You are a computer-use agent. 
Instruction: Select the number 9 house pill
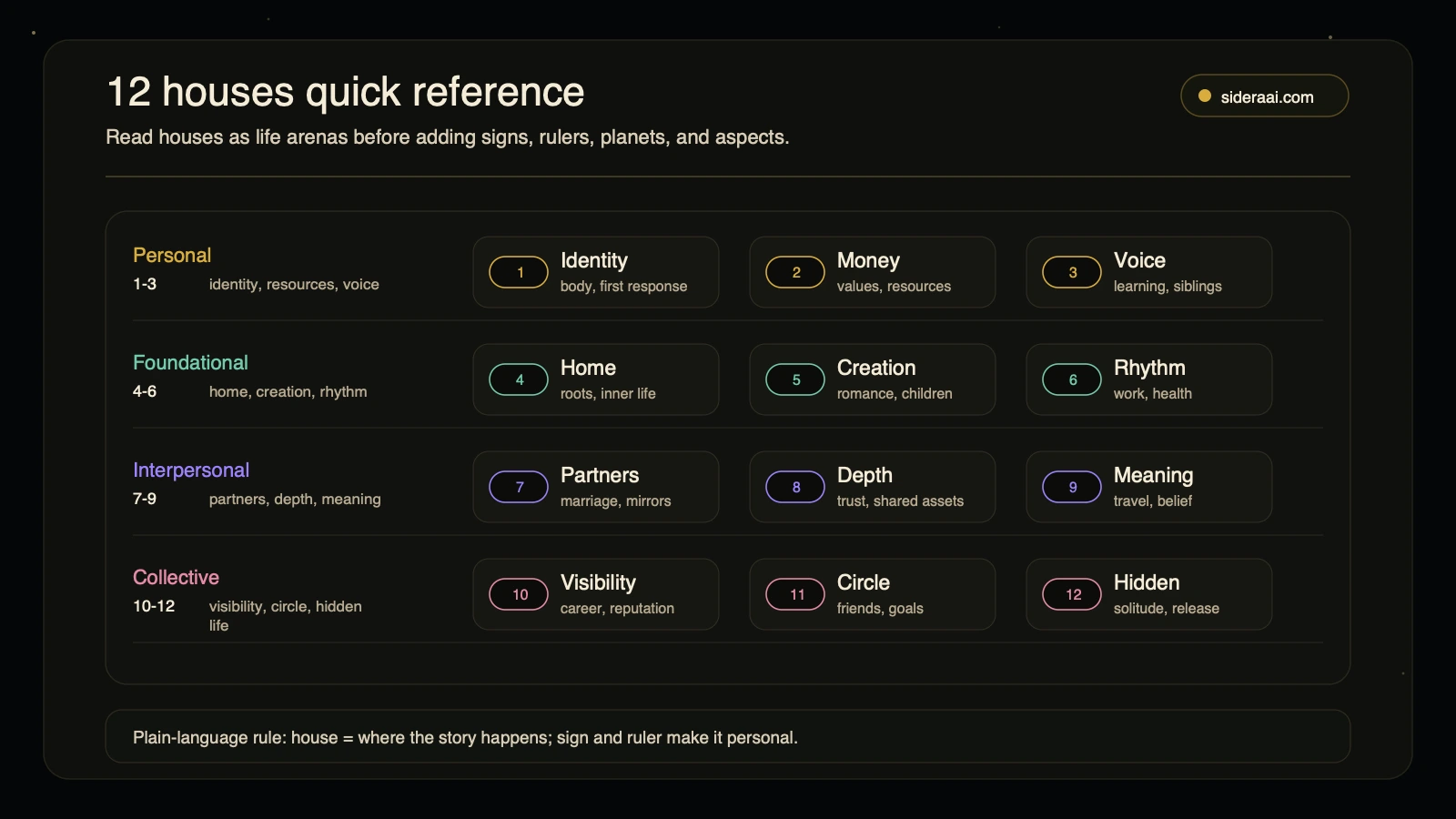click(x=1072, y=487)
